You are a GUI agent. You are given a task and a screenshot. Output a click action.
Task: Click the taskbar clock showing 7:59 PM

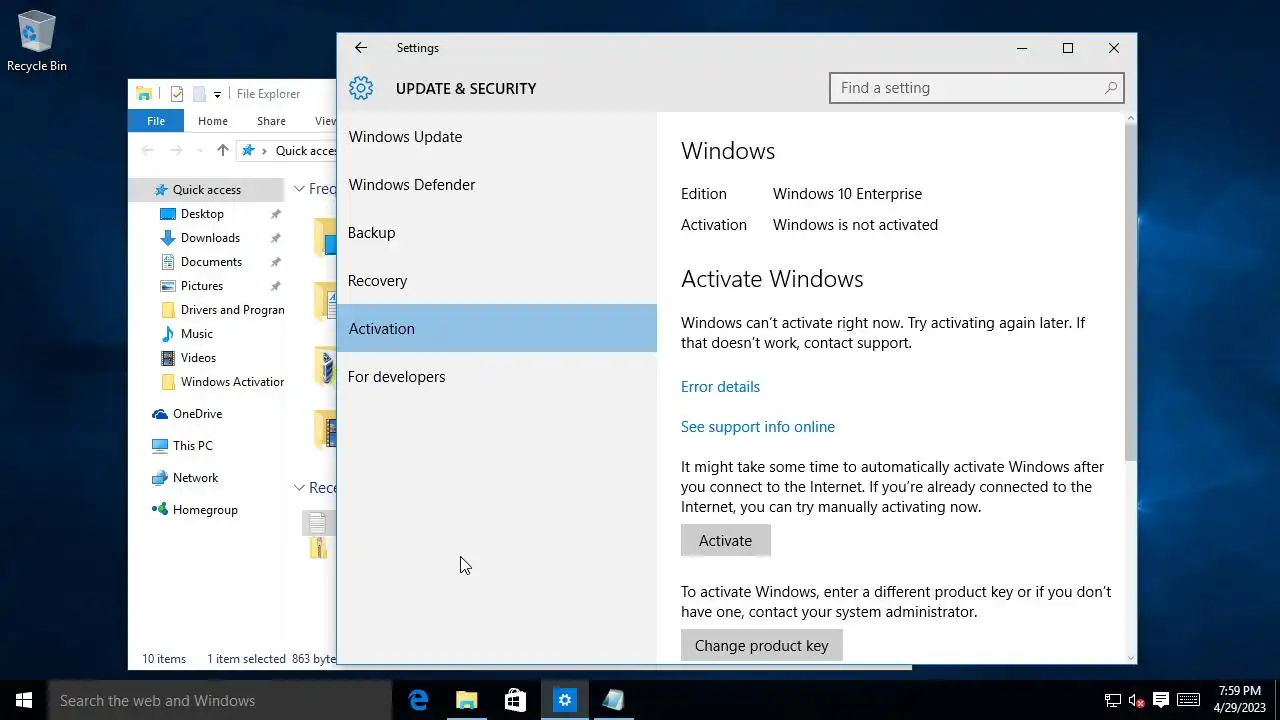[x=1240, y=700]
